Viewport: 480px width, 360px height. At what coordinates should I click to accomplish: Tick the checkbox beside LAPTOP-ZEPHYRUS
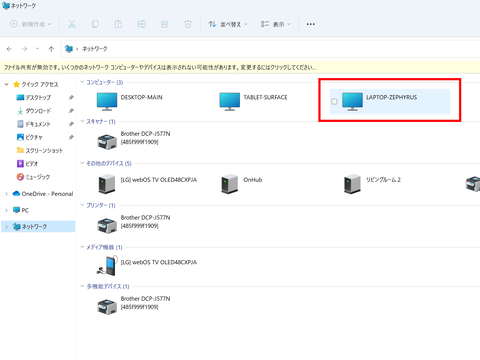(x=334, y=101)
